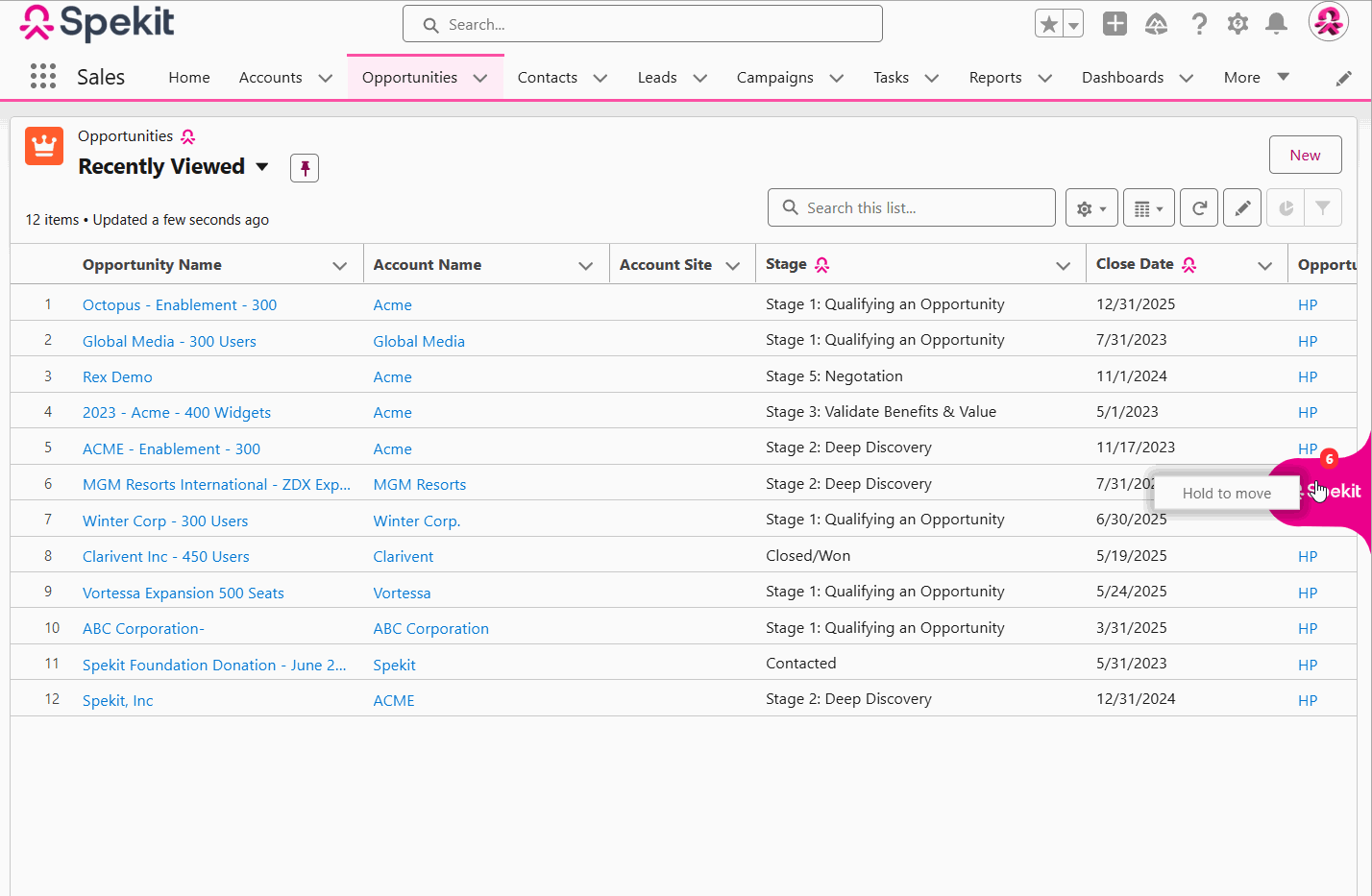Screen dimensions: 1372x896
Task: Click the Spekit icon next to Stage column
Action: pos(821,264)
